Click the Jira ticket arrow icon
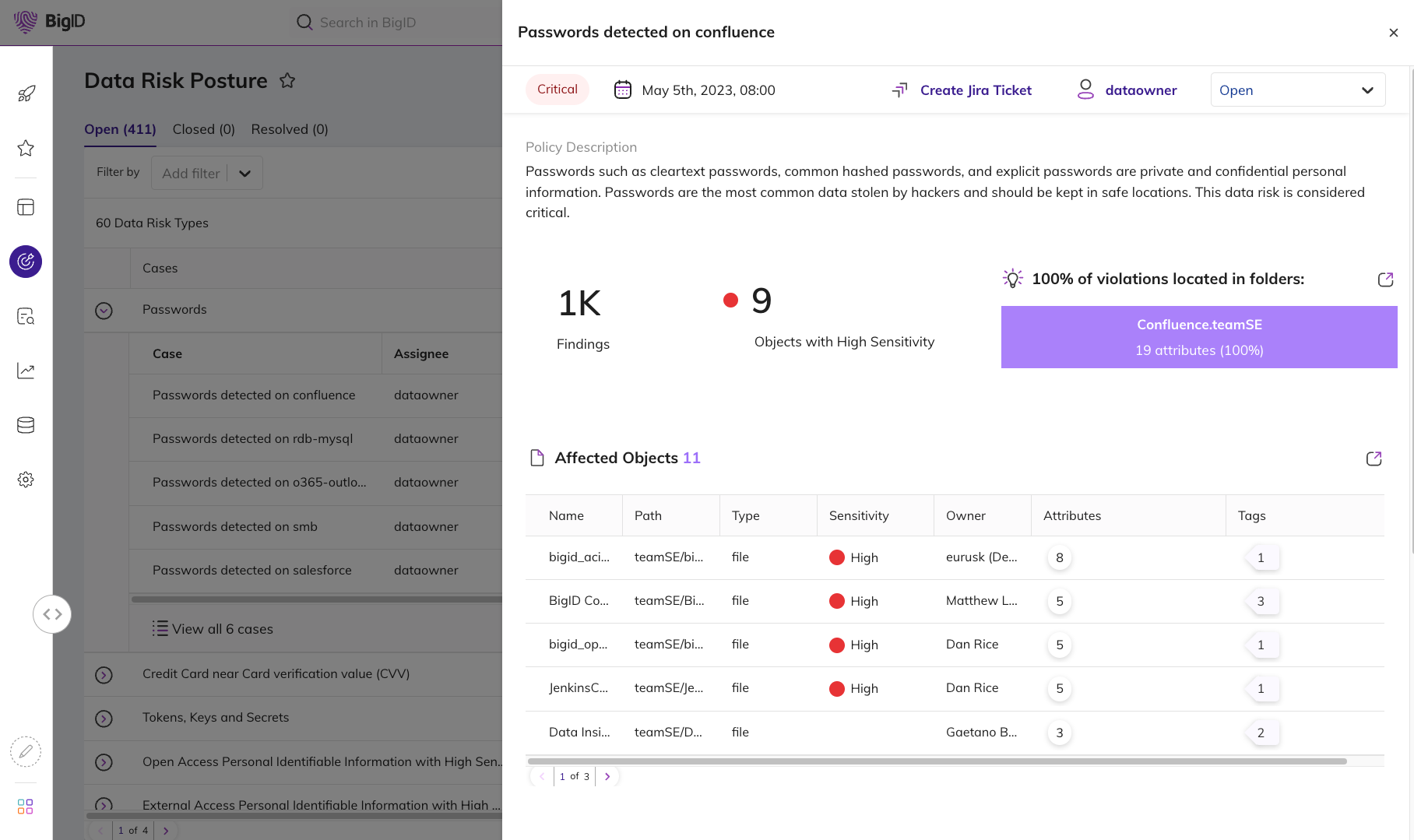 coord(899,90)
